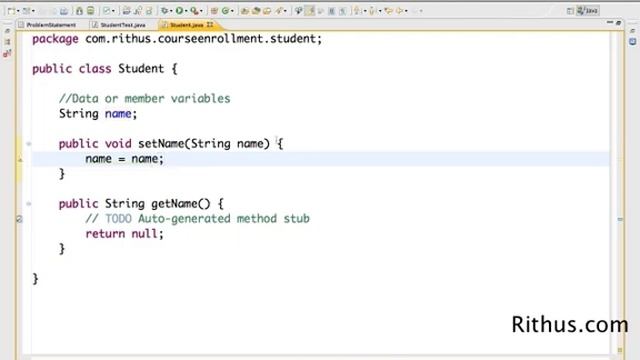Screen dimensions: 640x360
Task: Click the 'public class Student {' line
Action: tap(105, 69)
